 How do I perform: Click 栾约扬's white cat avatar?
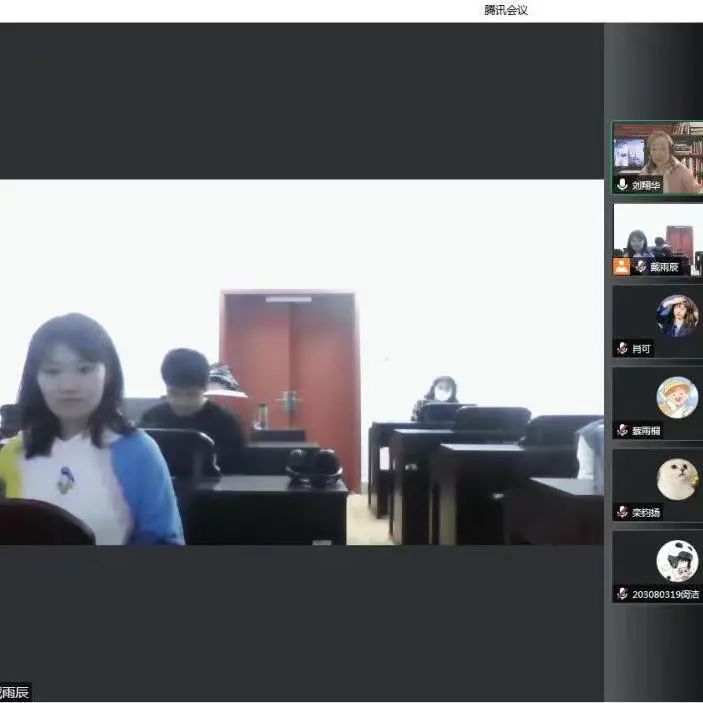(677, 479)
